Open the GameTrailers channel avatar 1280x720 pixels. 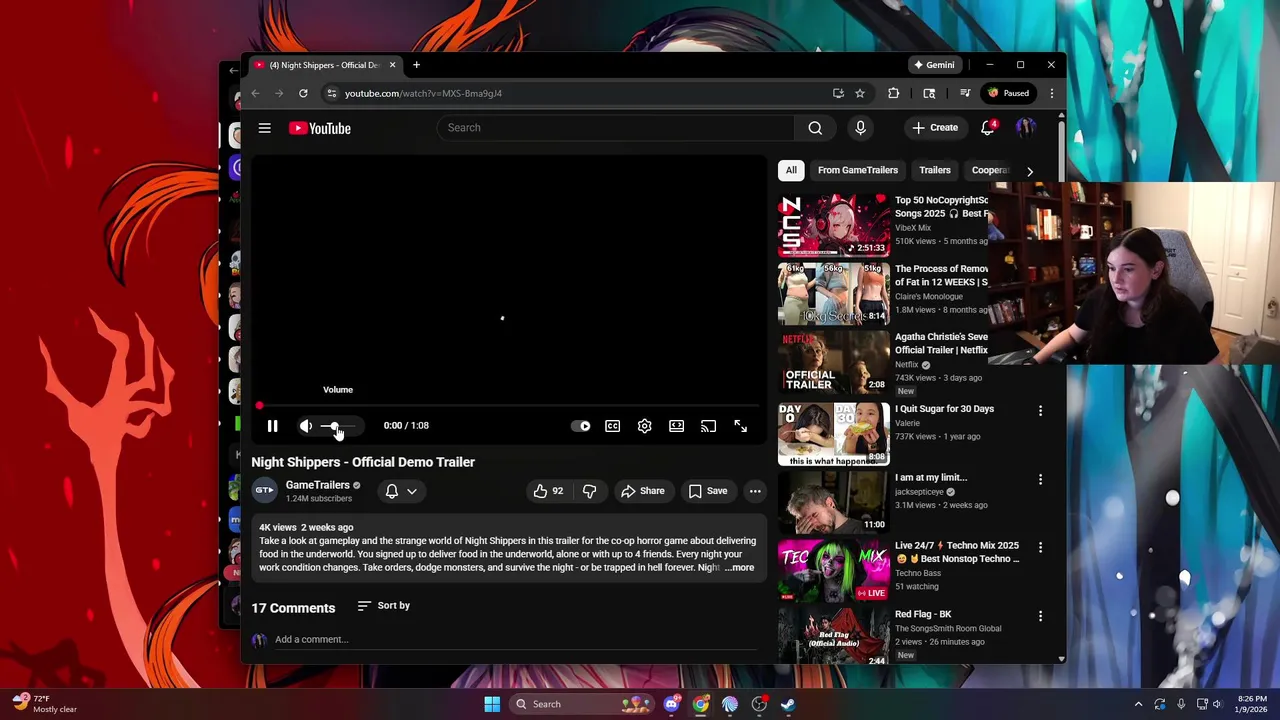[x=264, y=491]
